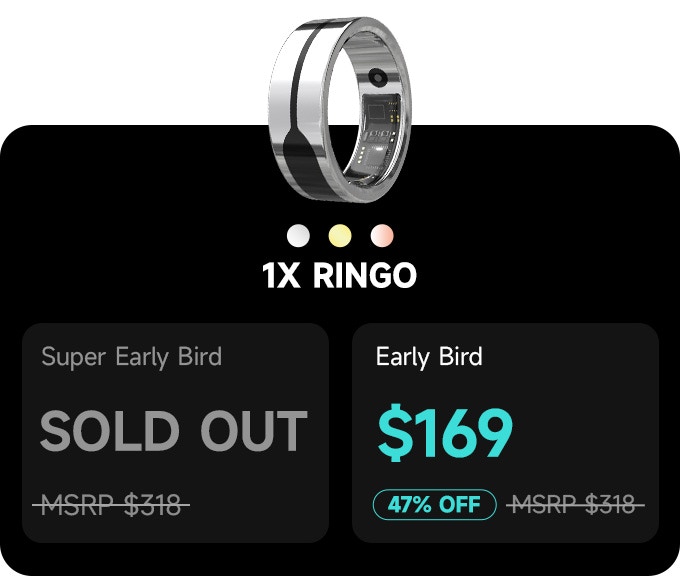Click the $169 price text

445,432
